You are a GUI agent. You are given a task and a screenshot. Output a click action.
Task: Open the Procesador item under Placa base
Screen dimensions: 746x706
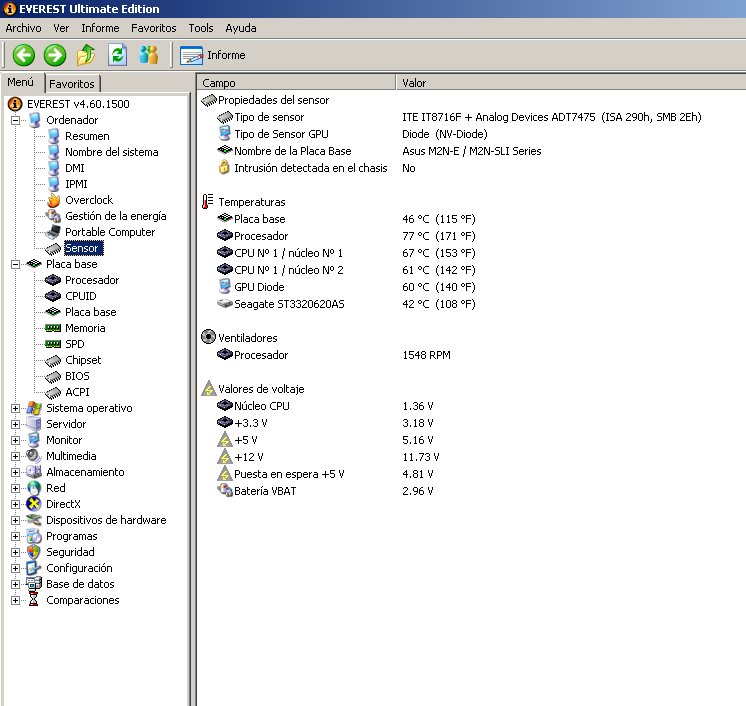(x=91, y=280)
